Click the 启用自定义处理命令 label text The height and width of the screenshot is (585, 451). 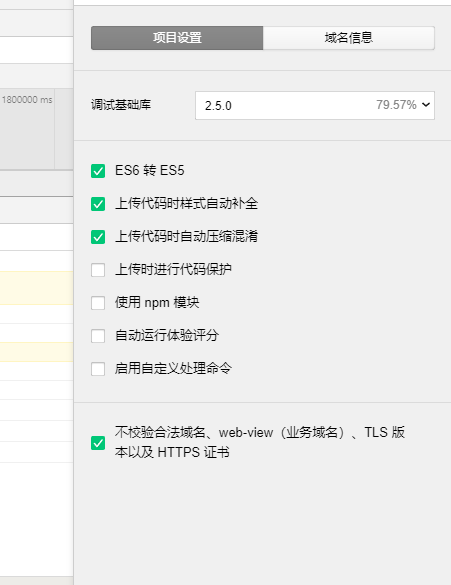click(x=173, y=369)
